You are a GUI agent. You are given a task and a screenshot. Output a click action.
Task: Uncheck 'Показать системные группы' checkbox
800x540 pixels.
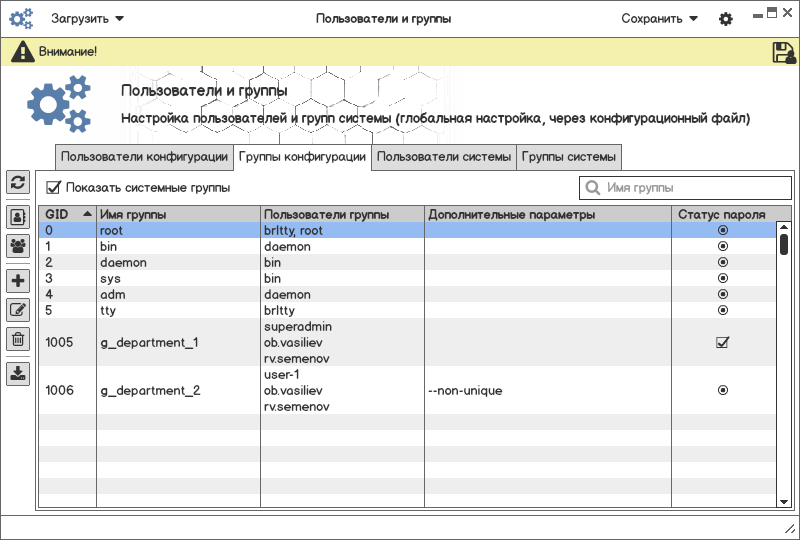(54, 187)
